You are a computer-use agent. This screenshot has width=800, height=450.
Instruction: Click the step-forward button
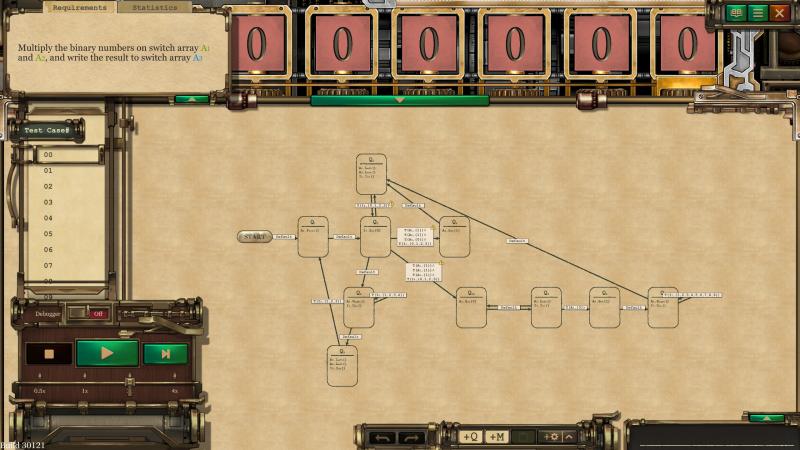(165, 353)
